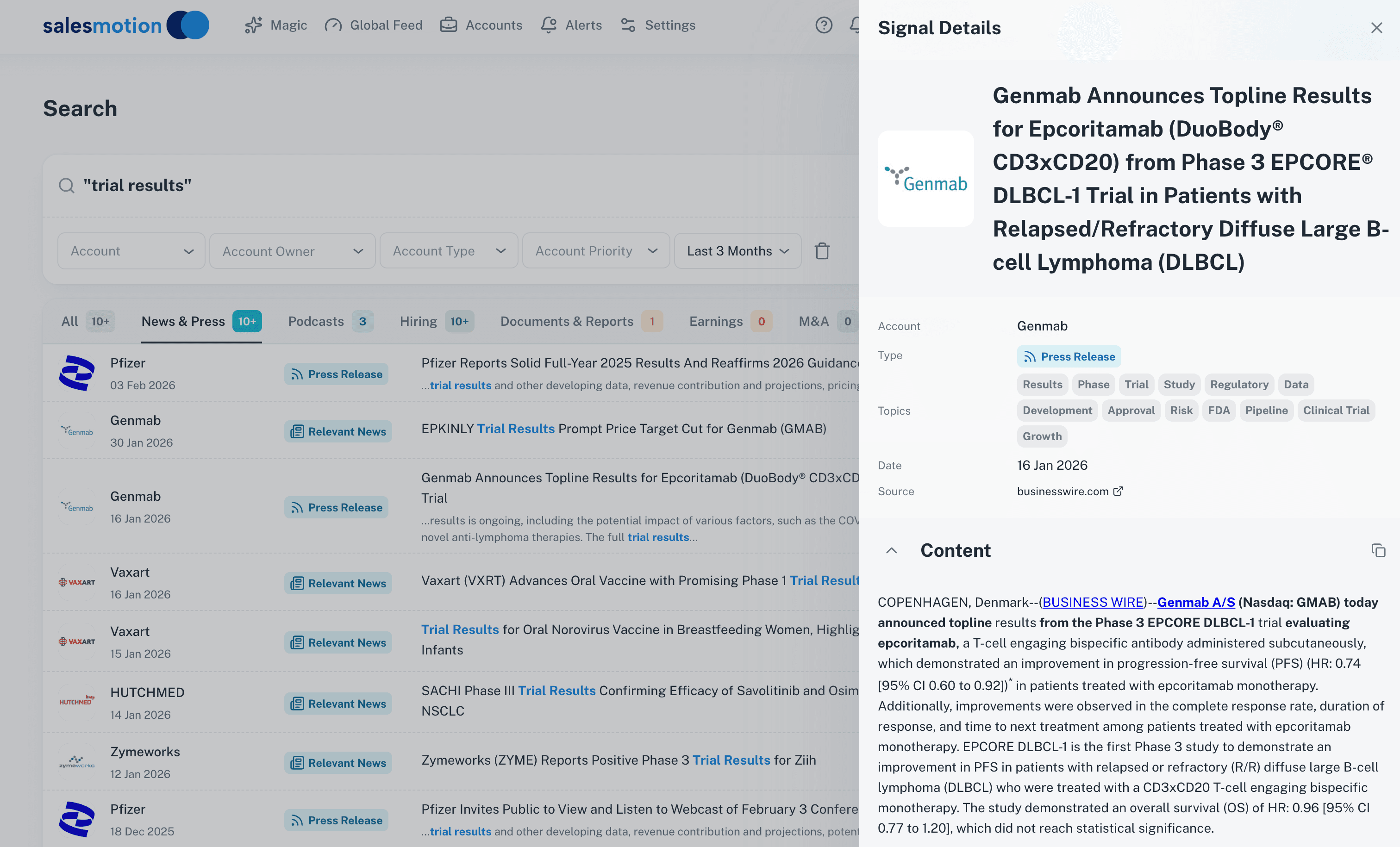Click the Relevant News badge in the HUTCHMED row
Screen dimensions: 1400x847
[338, 703]
